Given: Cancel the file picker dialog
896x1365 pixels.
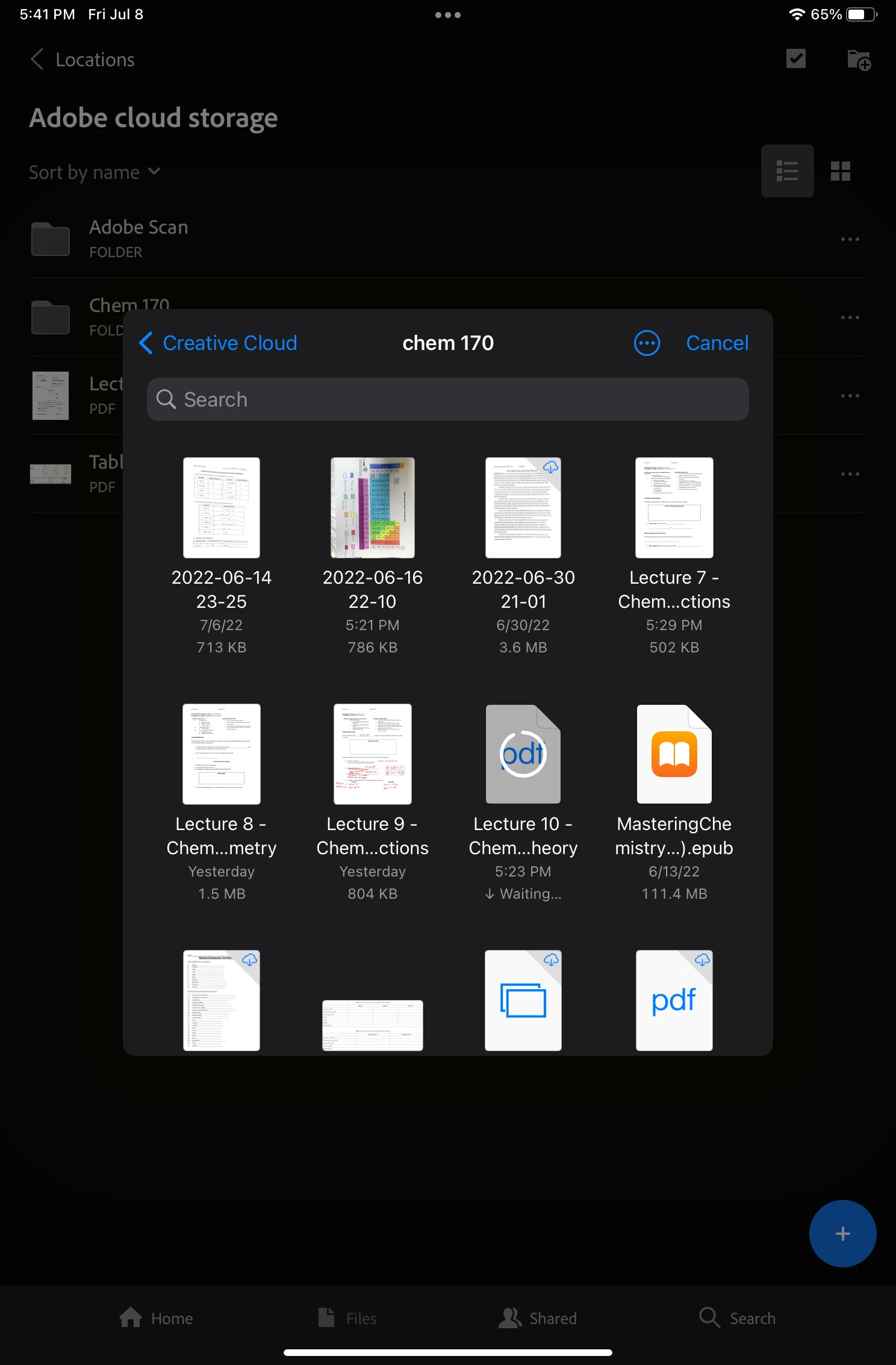Looking at the screenshot, I should [x=717, y=343].
